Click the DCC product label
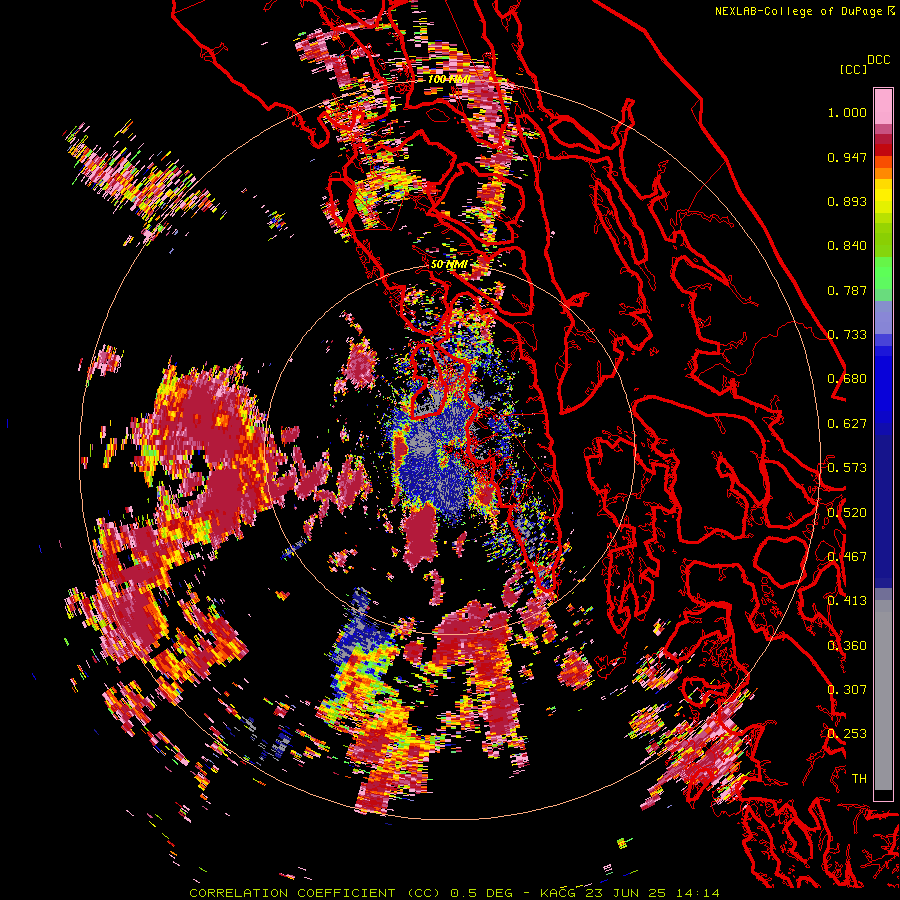Screen dimensions: 900x900 click(x=878, y=60)
